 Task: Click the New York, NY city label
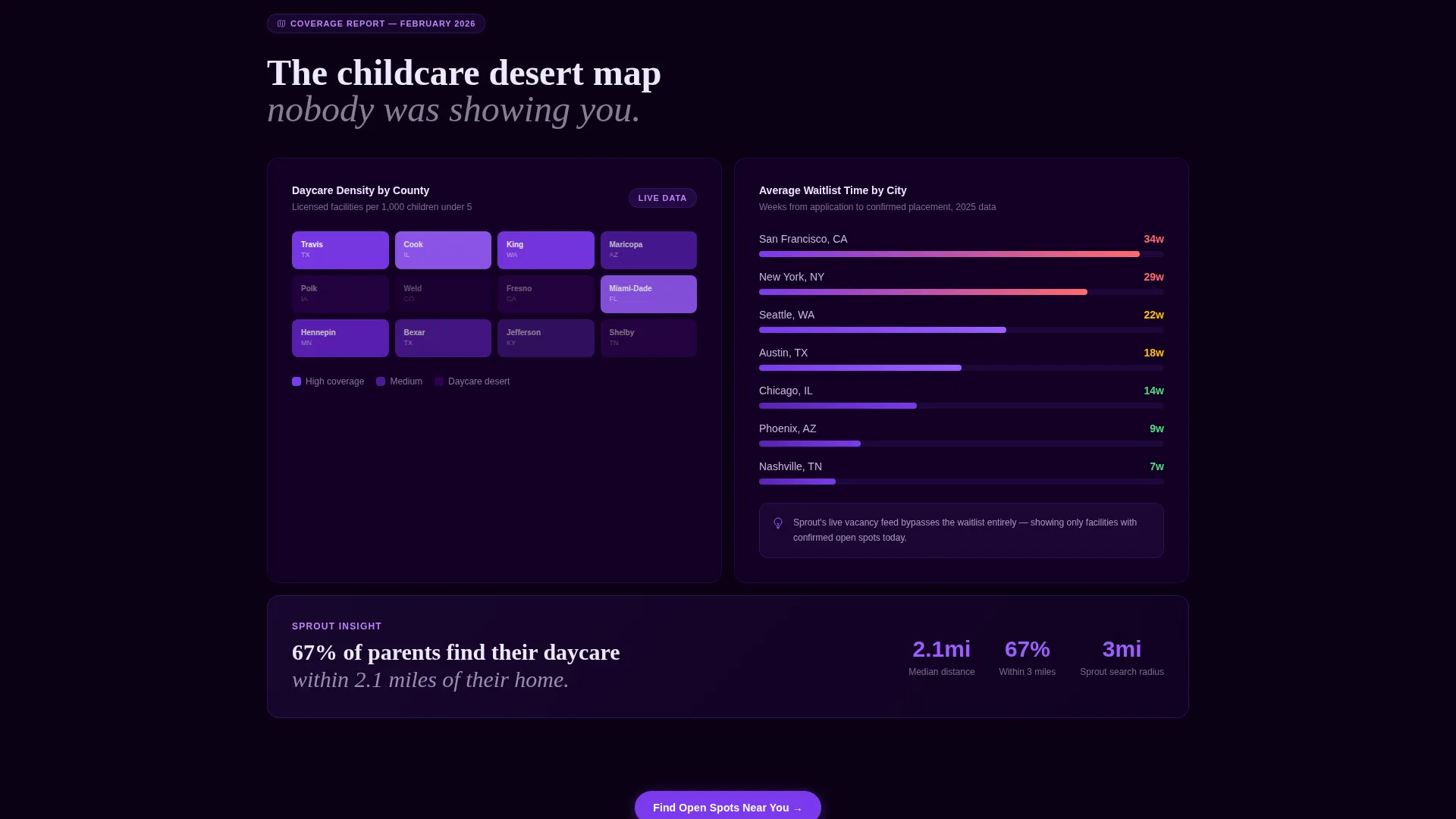click(x=792, y=277)
